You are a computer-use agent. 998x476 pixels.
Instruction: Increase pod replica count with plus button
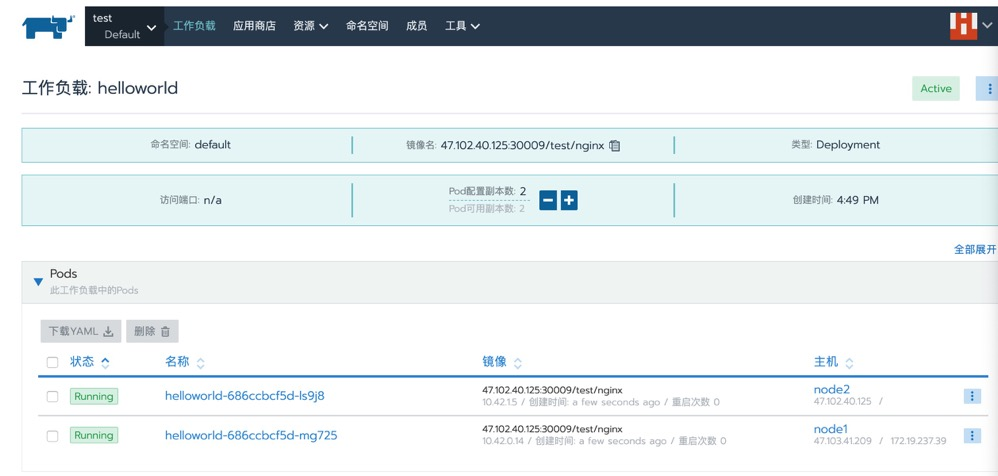point(569,200)
